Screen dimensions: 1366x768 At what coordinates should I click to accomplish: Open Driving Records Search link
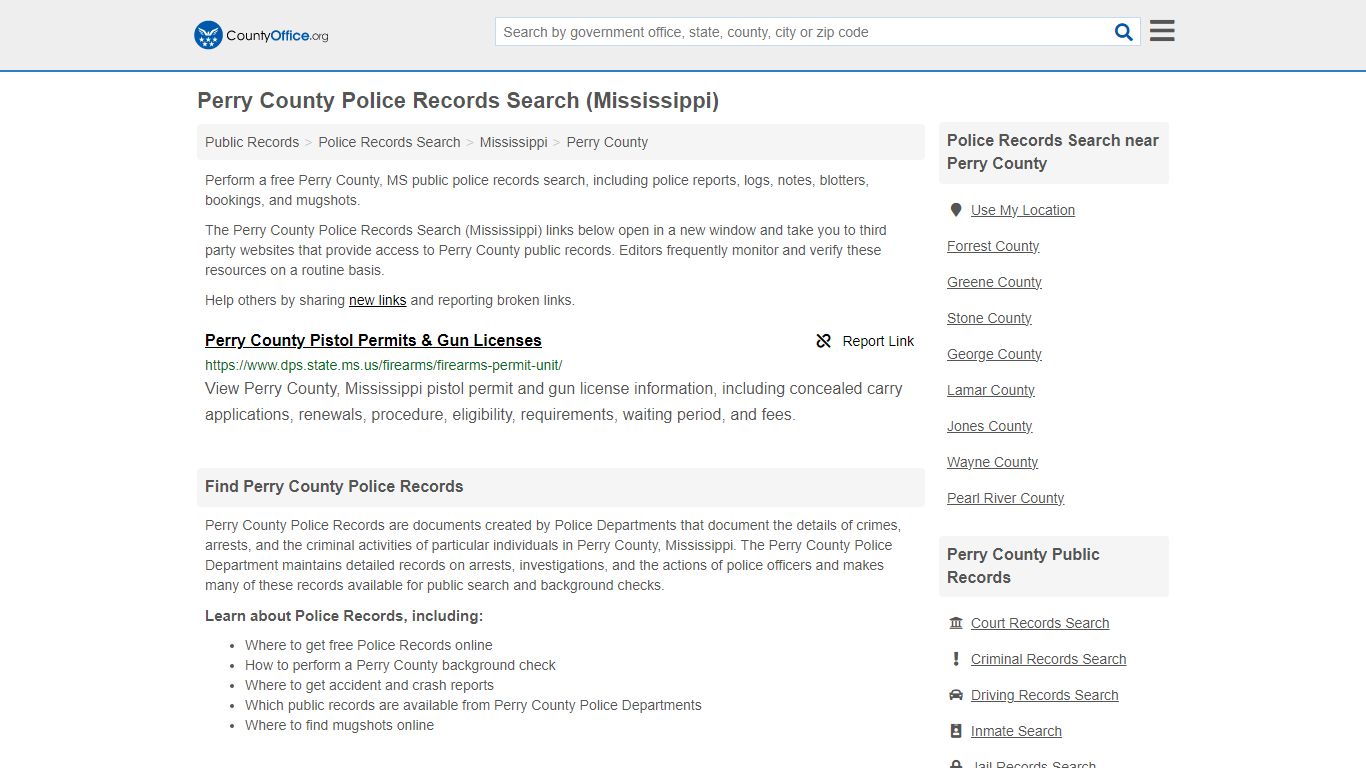click(x=1044, y=695)
